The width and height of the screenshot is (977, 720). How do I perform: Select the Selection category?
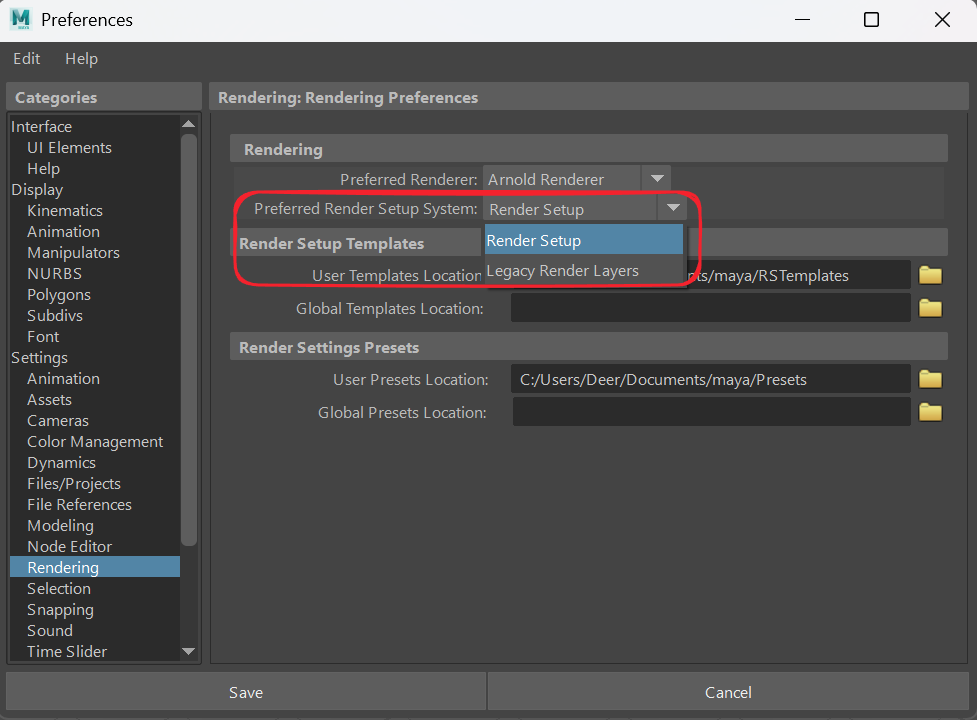pos(59,589)
